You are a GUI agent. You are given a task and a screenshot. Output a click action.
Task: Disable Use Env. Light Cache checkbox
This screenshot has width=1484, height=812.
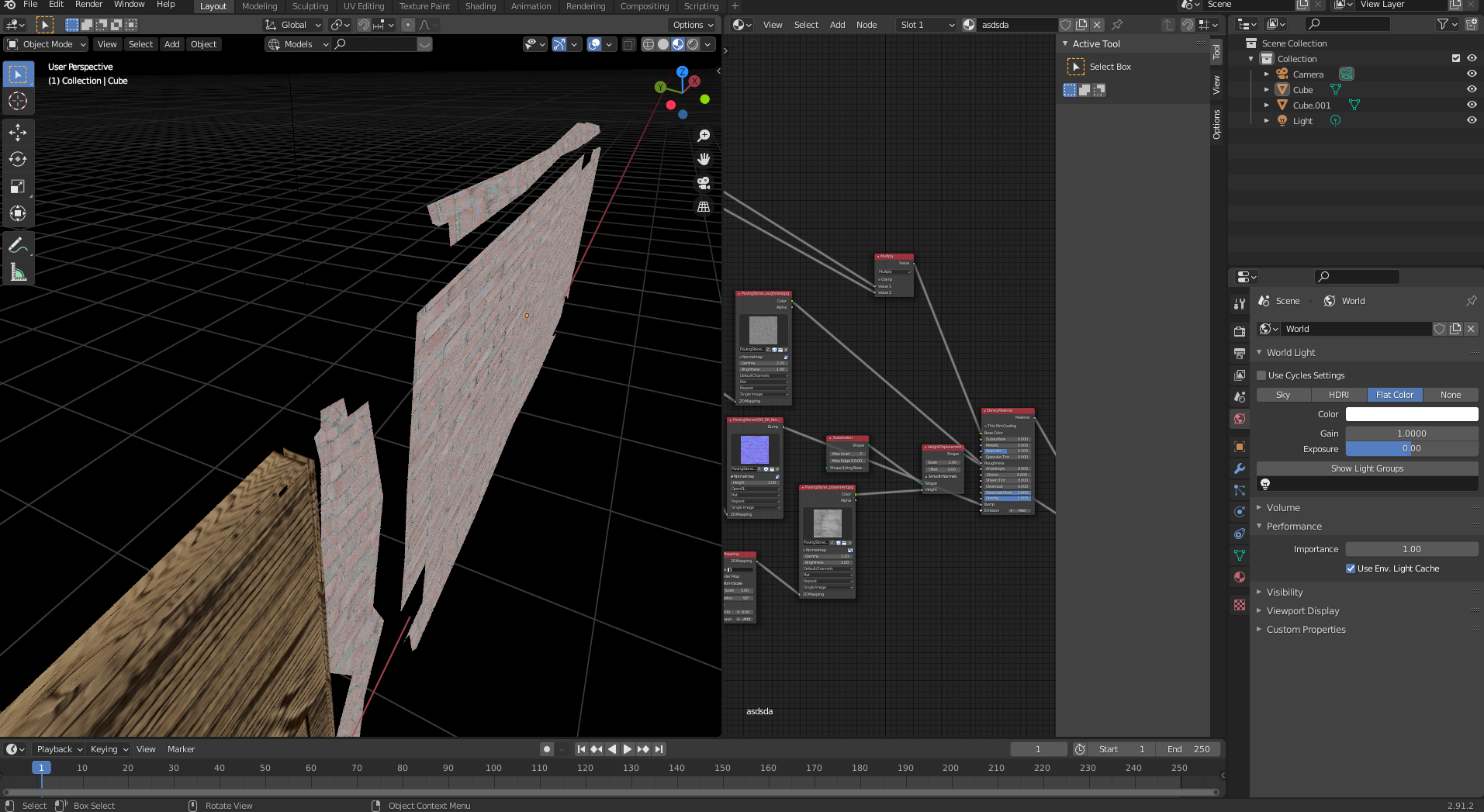(1351, 568)
